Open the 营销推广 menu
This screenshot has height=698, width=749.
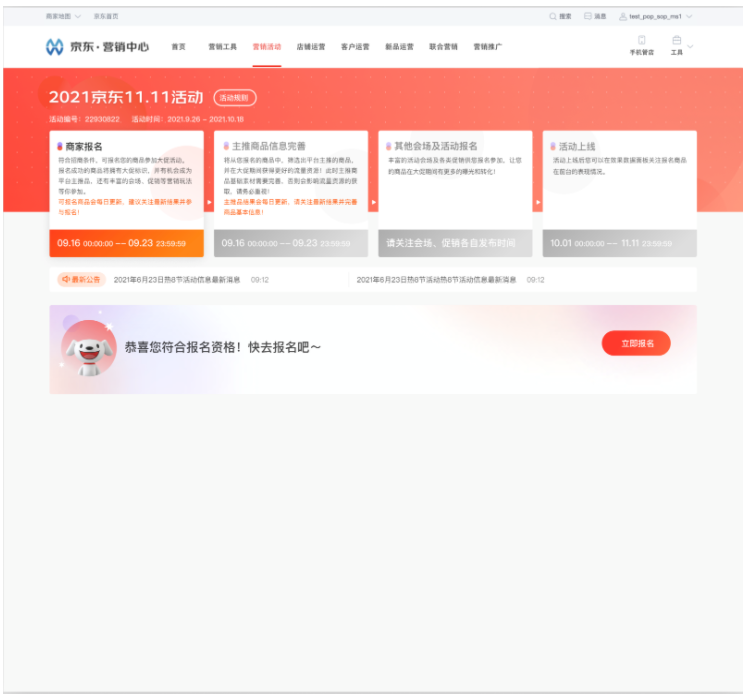pyautogui.click(x=487, y=47)
